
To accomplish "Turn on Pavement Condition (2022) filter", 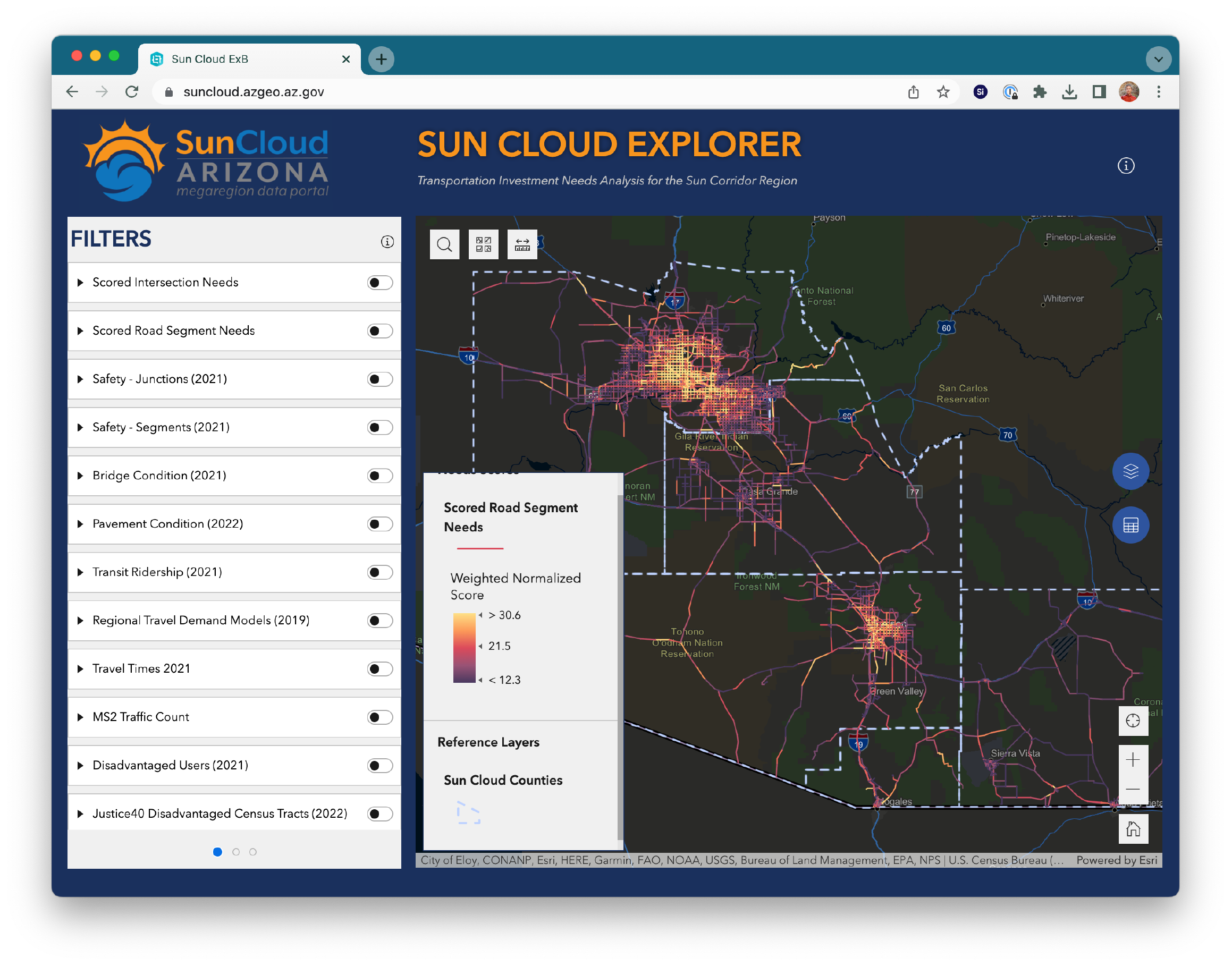I will [x=379, y=524].
